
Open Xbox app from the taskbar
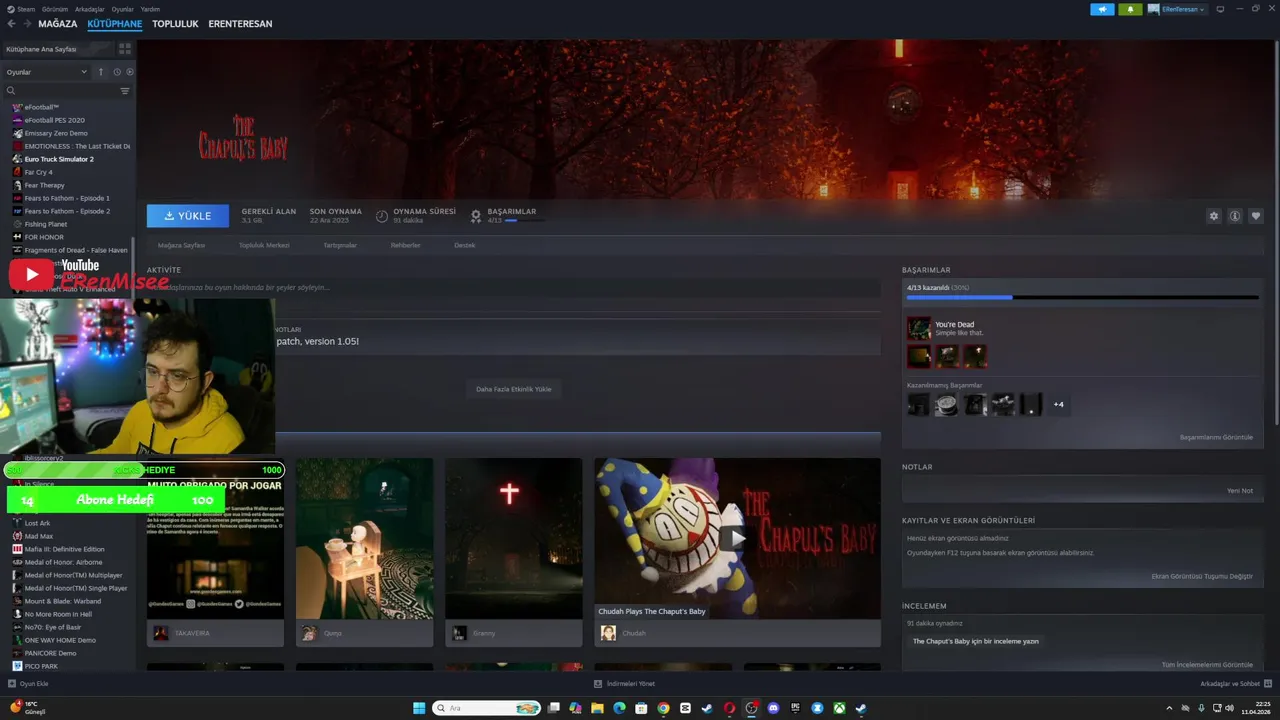(839, 708)
